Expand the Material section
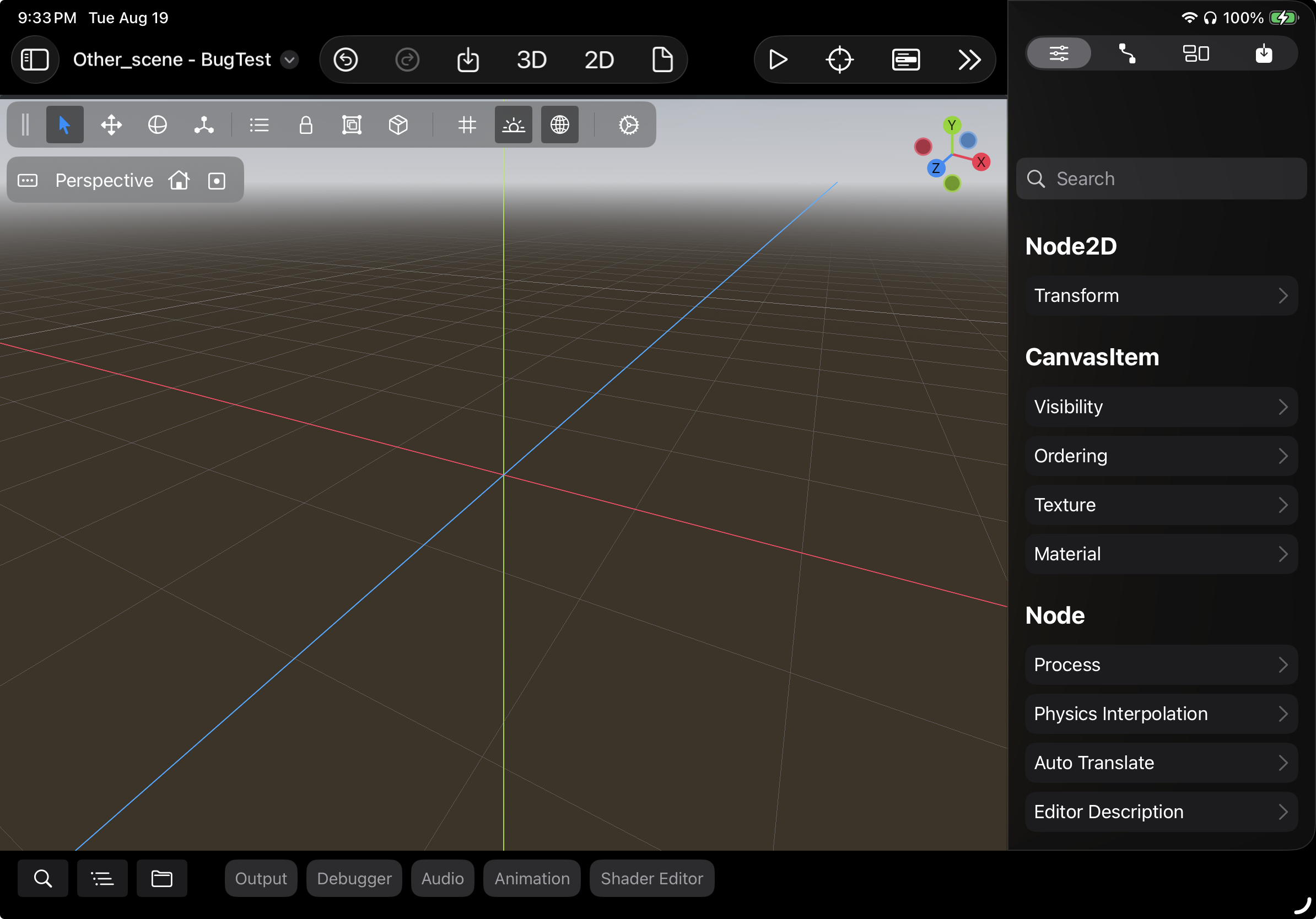Viewport: 1316px width, 919px height. (1161, 554)
